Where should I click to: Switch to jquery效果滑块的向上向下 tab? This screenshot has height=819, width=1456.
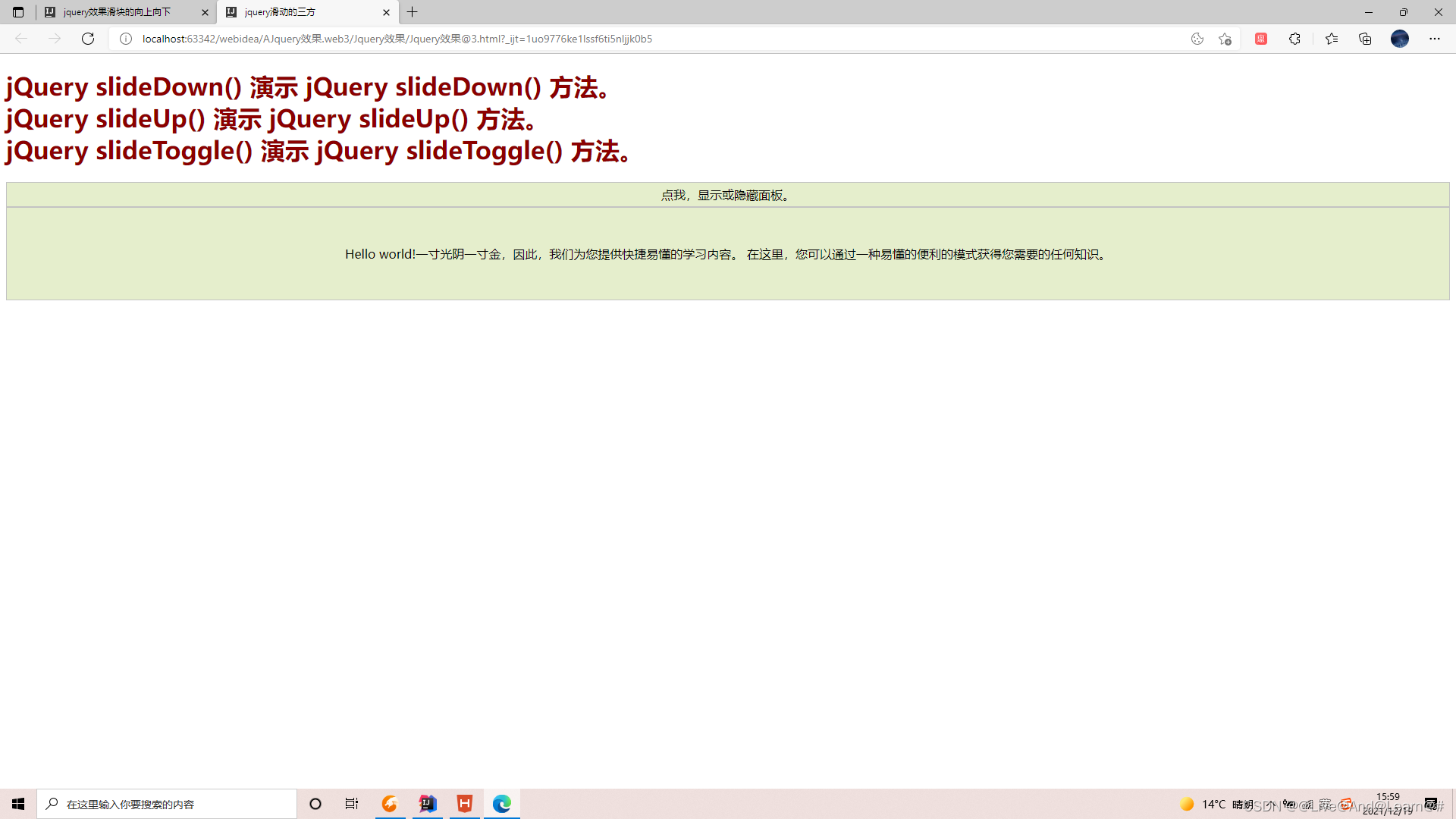click(126, 12)
